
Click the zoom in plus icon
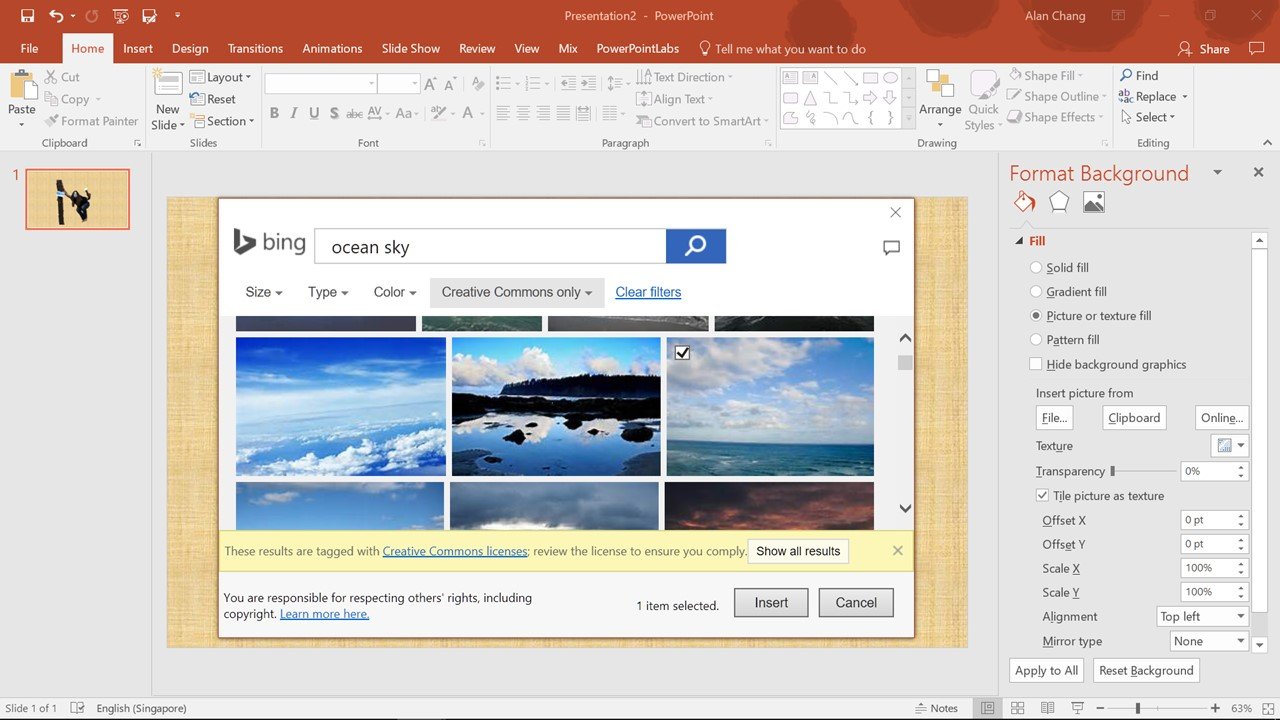(1214, 708)
